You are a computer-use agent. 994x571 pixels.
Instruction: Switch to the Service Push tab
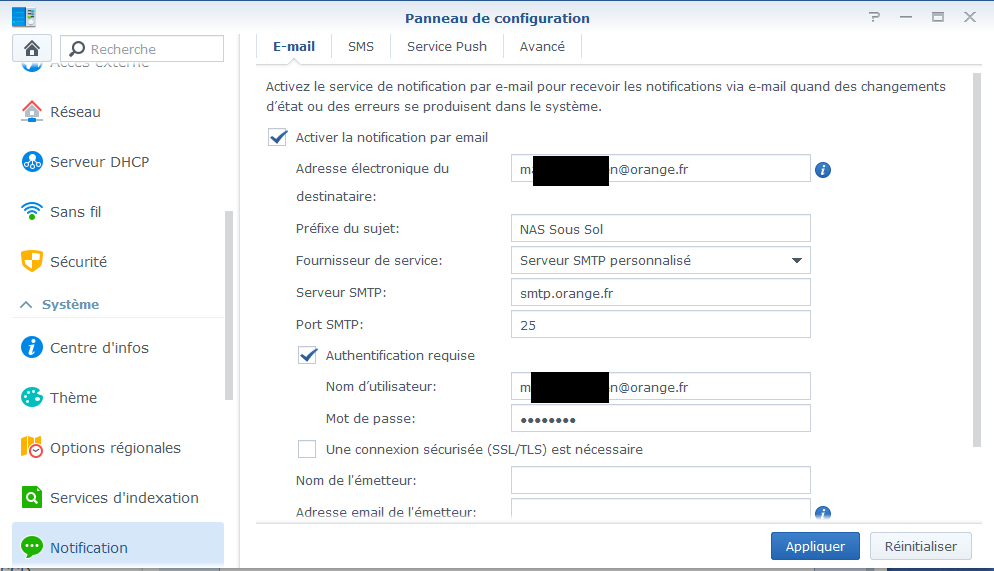point(447,46)
